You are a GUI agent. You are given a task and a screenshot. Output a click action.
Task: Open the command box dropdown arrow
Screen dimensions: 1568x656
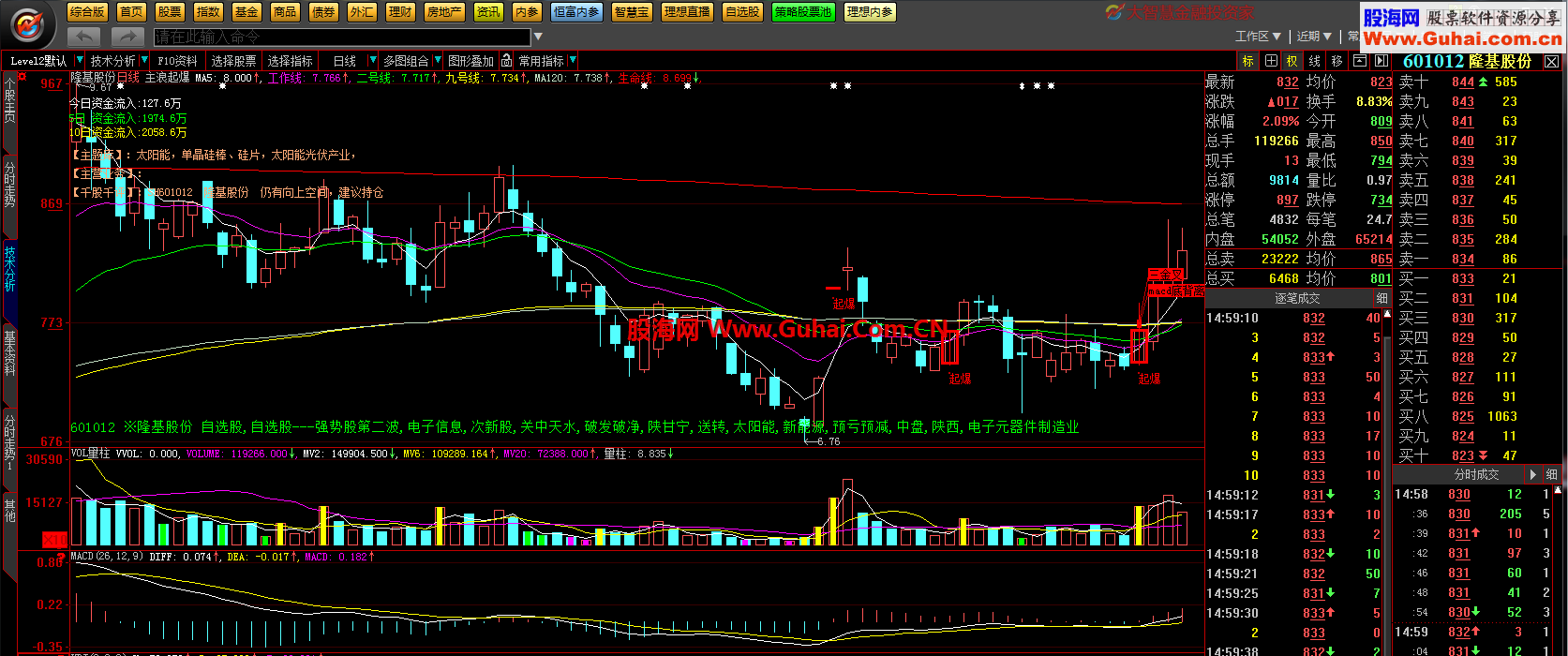(x=537, y=37)
